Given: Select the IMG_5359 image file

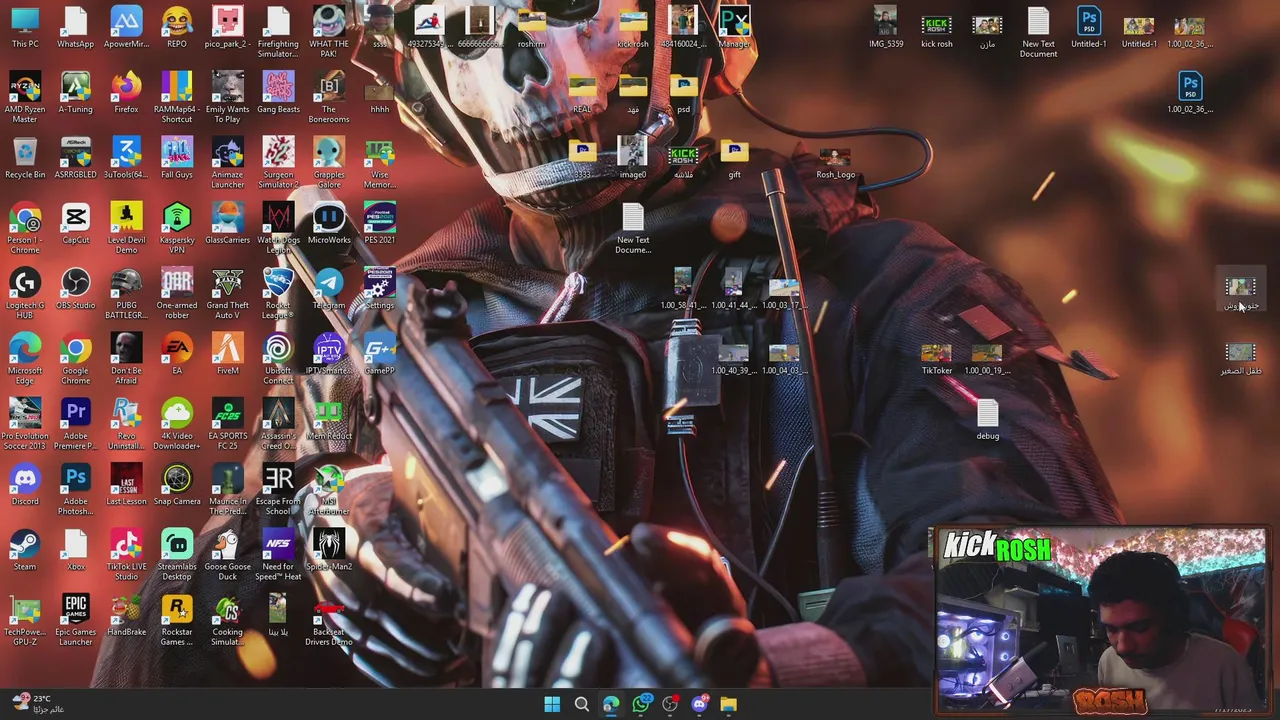Looking at the screenshot, I should pos(885,28).
